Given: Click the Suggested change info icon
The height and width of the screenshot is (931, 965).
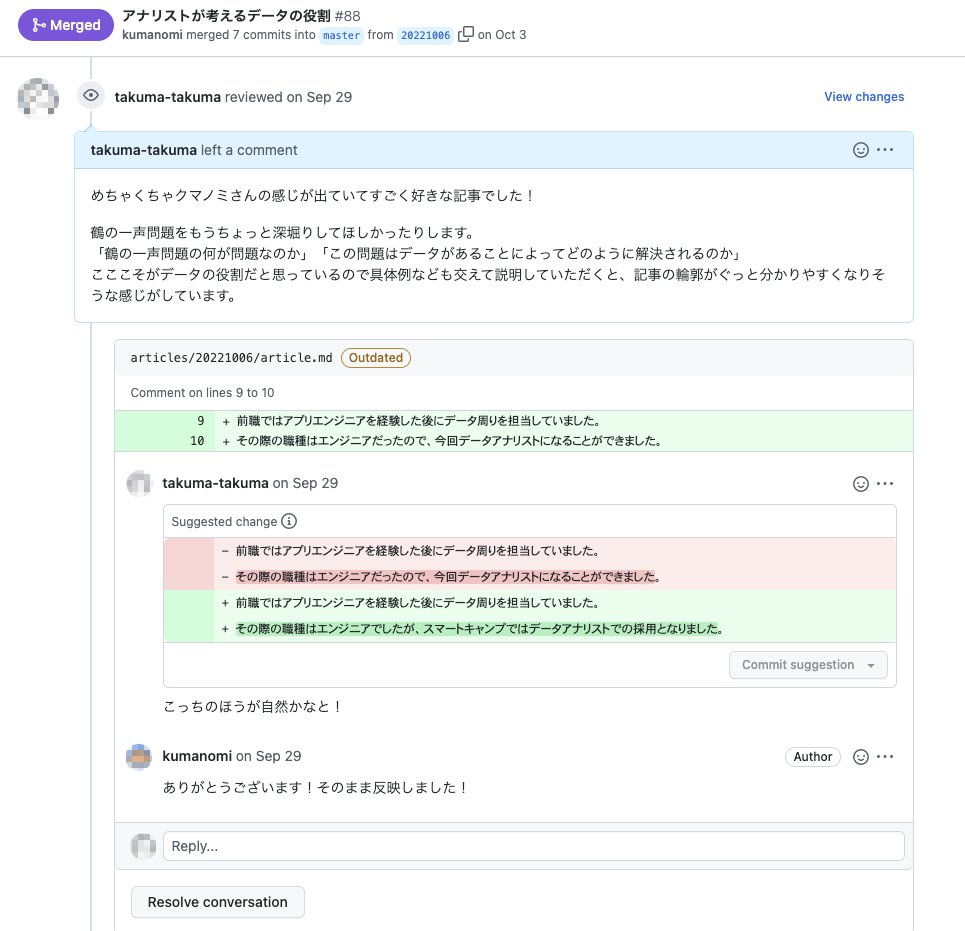Looking at the screenshot, I should tap(289, 521).
